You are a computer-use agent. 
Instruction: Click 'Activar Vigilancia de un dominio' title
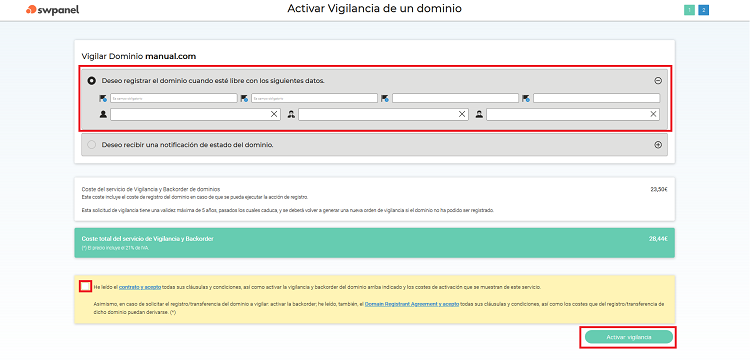(375, 9)
